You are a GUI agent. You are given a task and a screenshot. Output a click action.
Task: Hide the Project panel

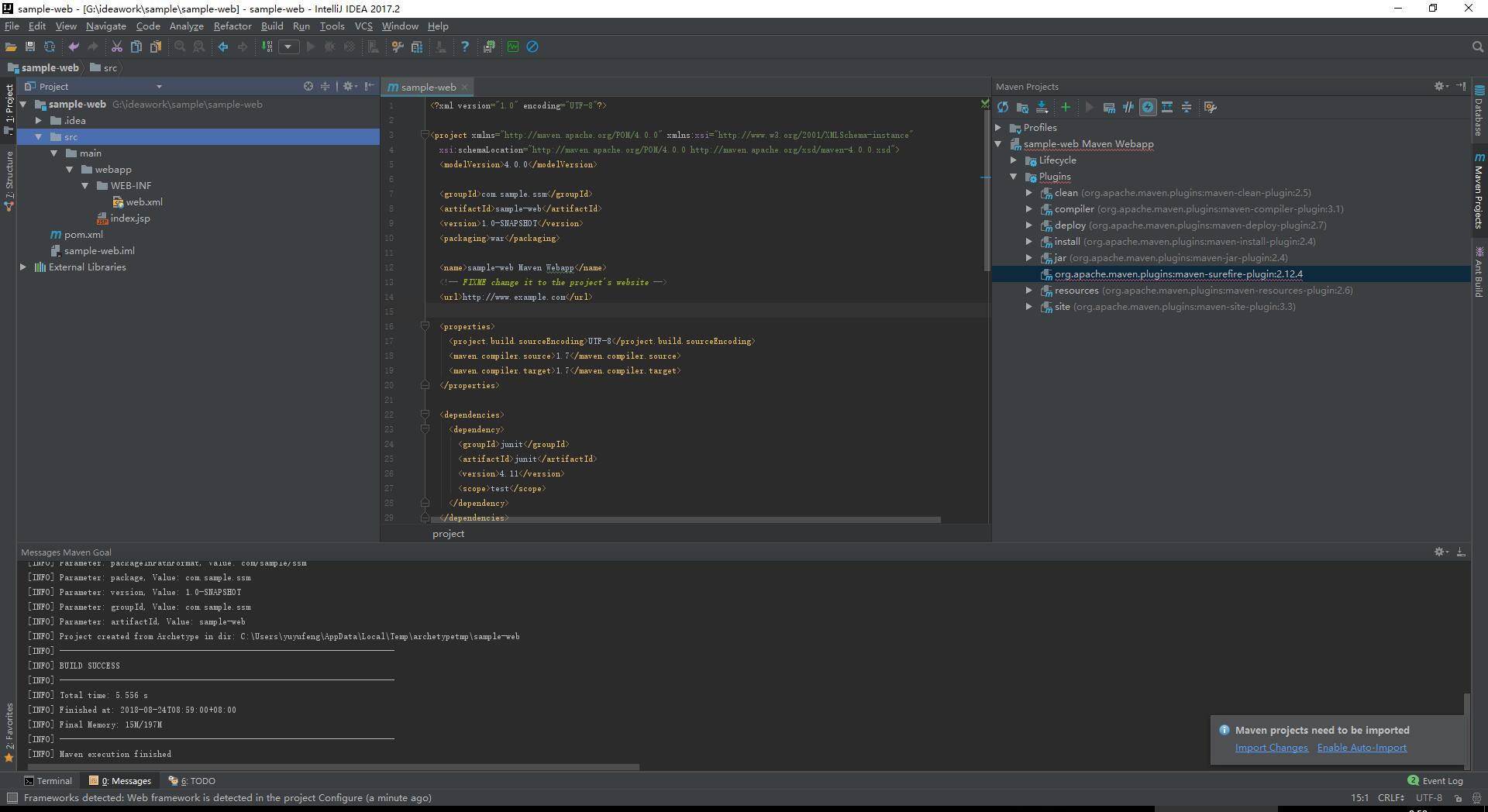coord(370,86)
